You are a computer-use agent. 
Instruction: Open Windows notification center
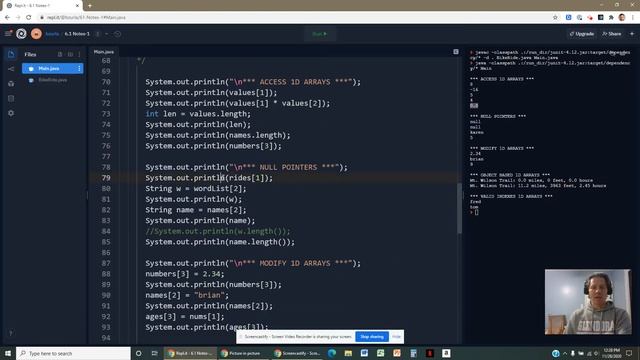629,353
